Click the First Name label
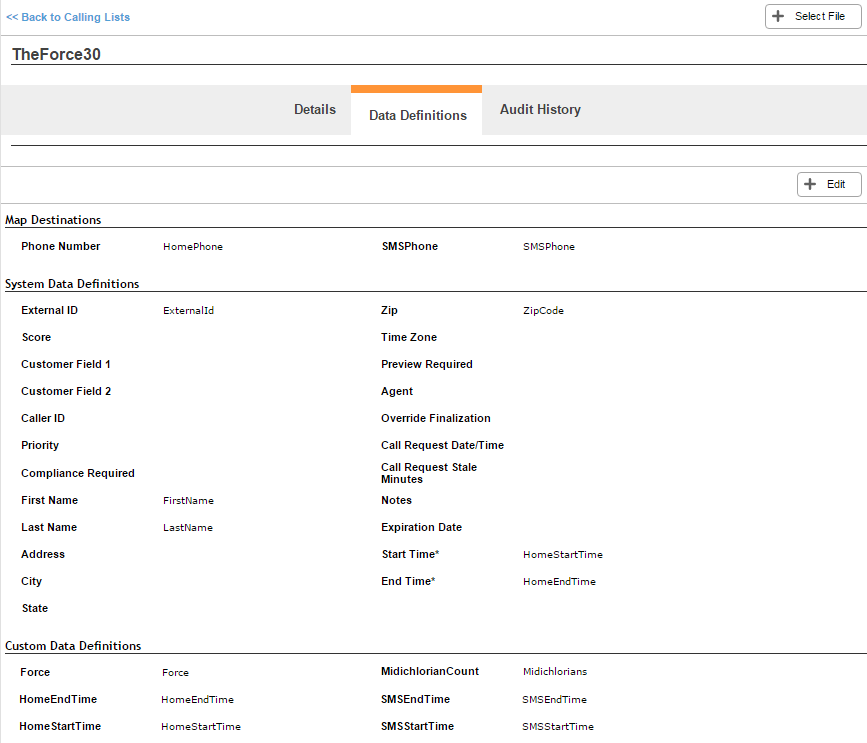The height and width of the screenshot is (743, 867). pyautogui.click(x=49, y=500)
